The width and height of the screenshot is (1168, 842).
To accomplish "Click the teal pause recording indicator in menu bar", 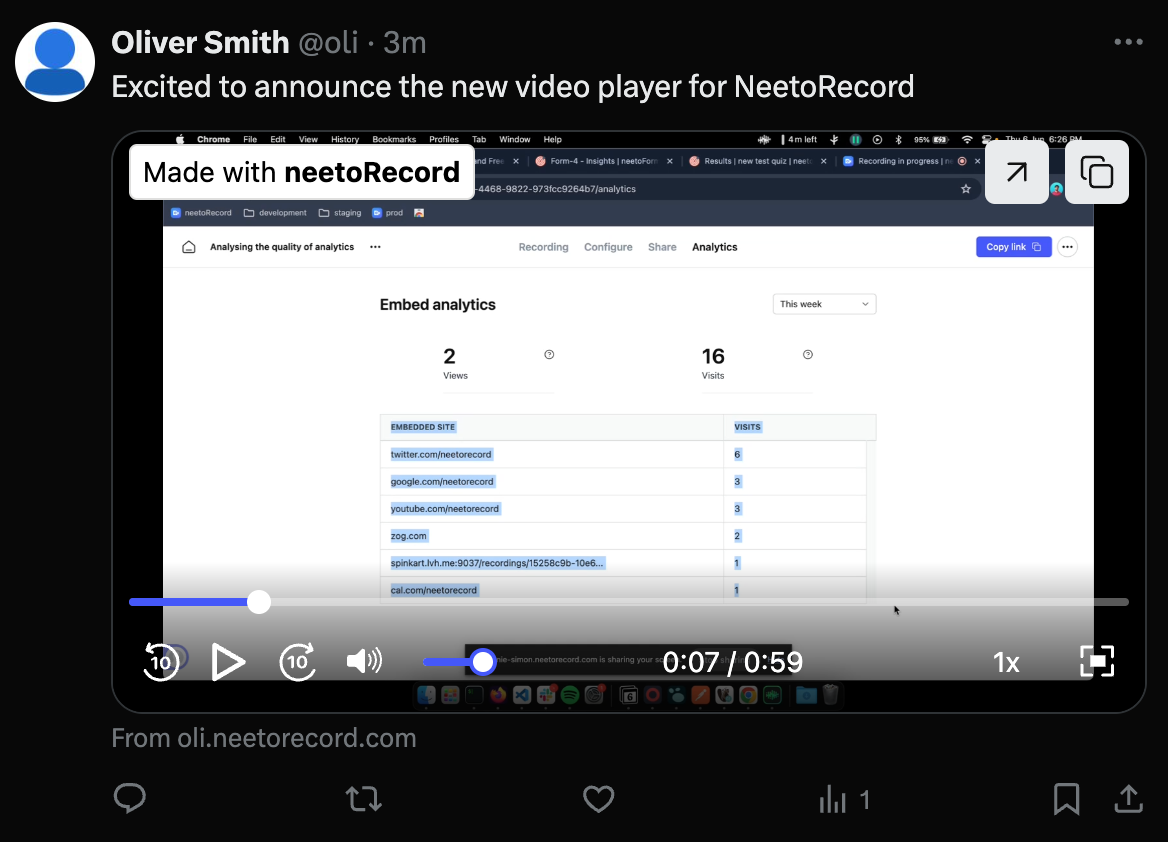I will 856,140.
